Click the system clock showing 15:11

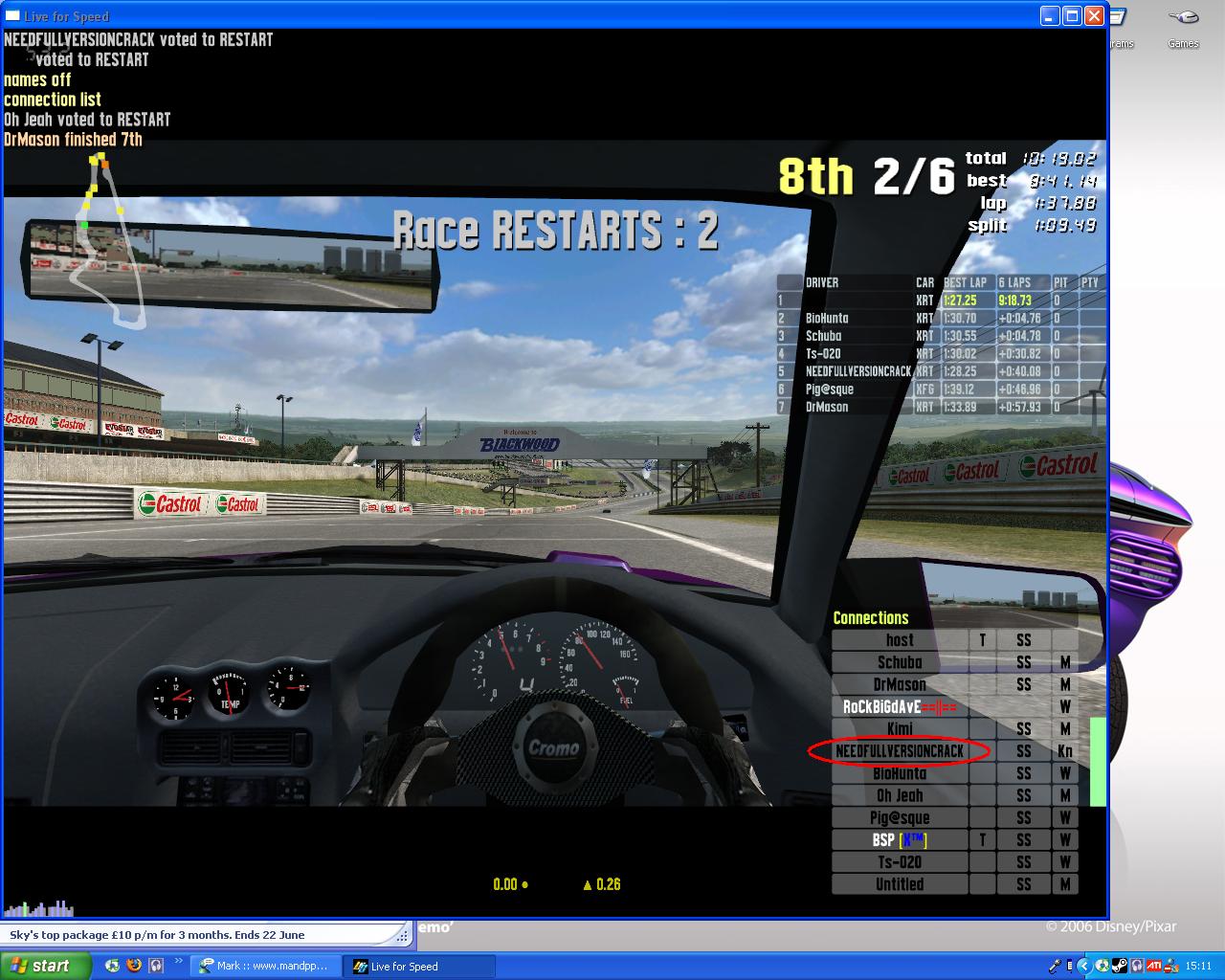point(1198,967)
